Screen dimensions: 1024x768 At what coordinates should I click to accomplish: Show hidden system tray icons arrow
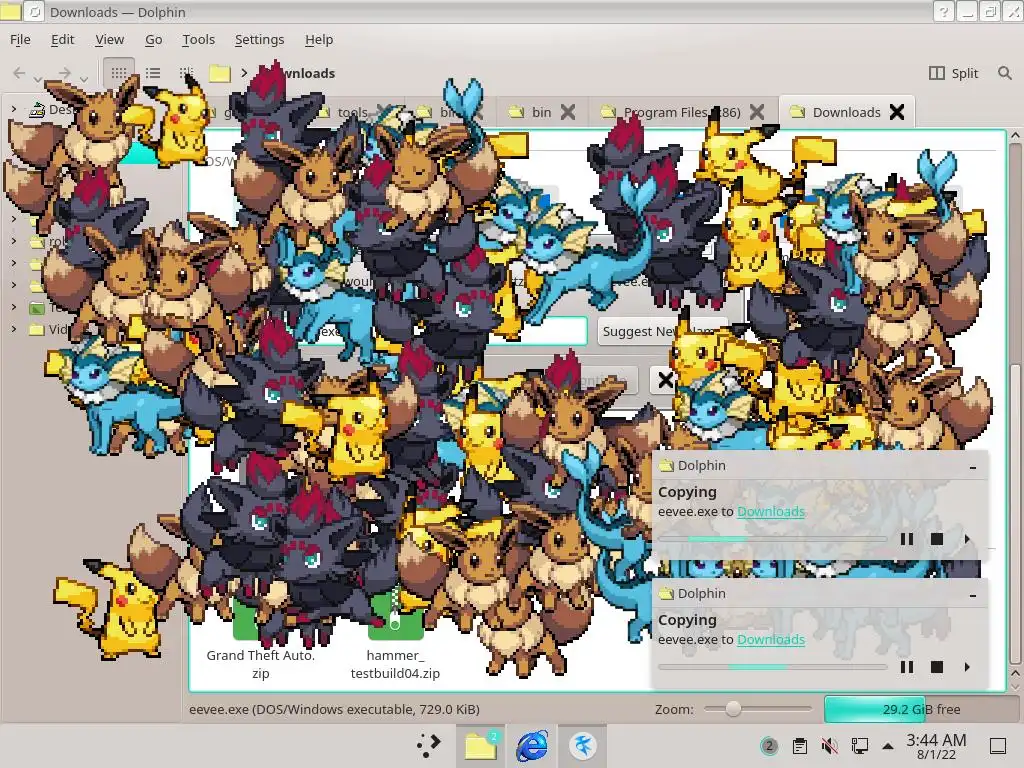pyautogui.click(x=888, y=746)
